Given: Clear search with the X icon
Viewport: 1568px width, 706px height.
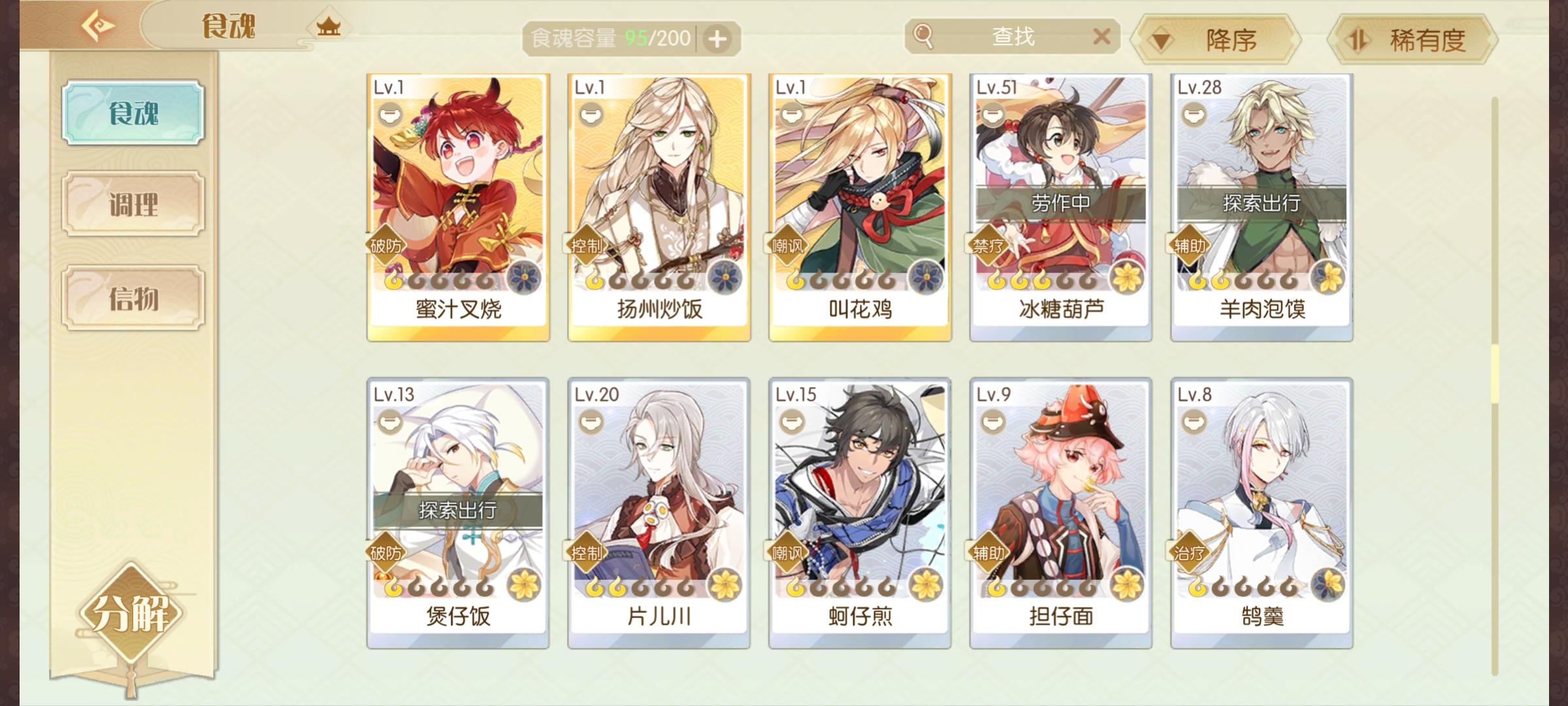Looking at the screenshot, I should 1102,36.
